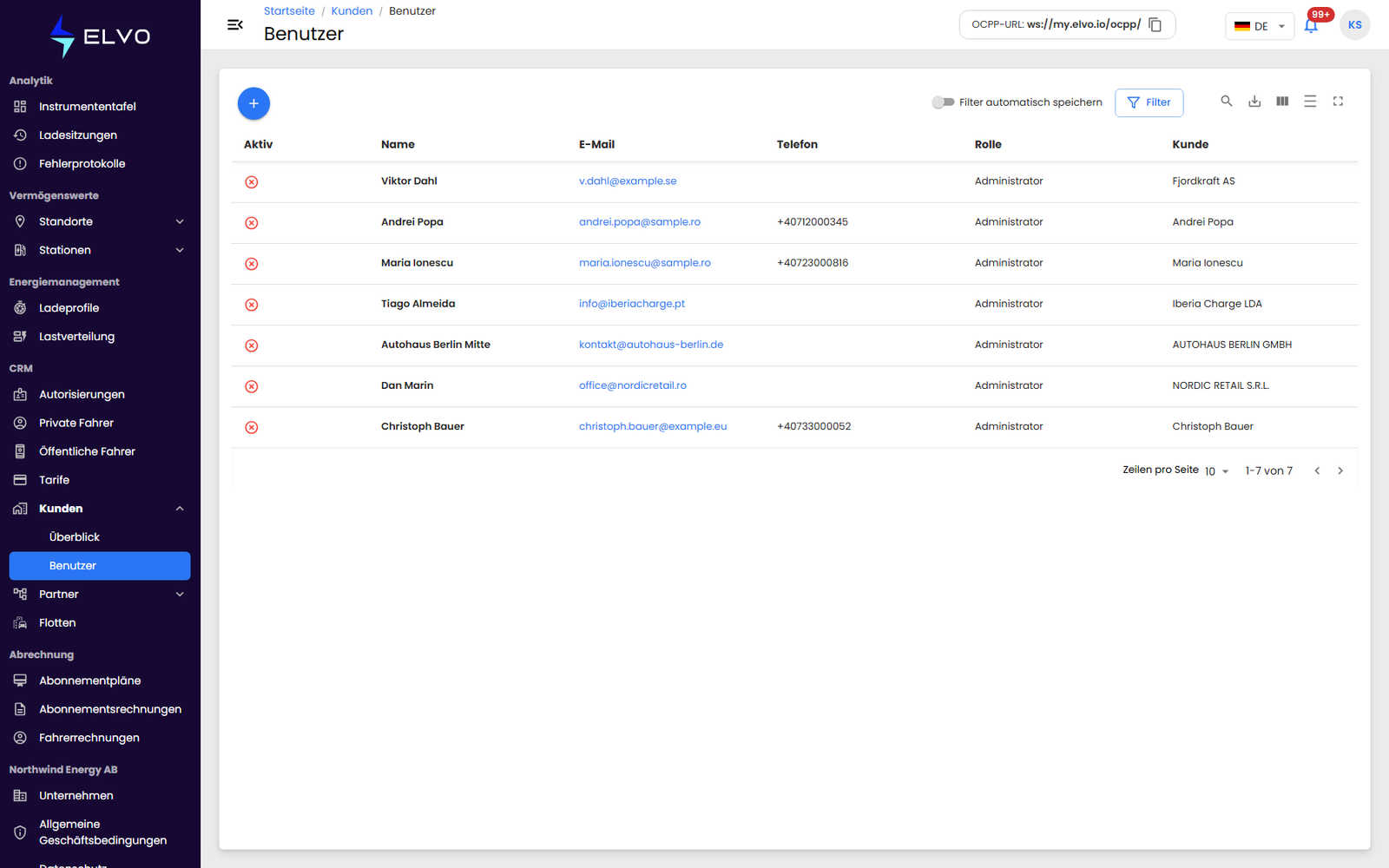Open the Filter button
Image resolution: width=1389 pixels, height=868 pixels.
click(1149, 102)
